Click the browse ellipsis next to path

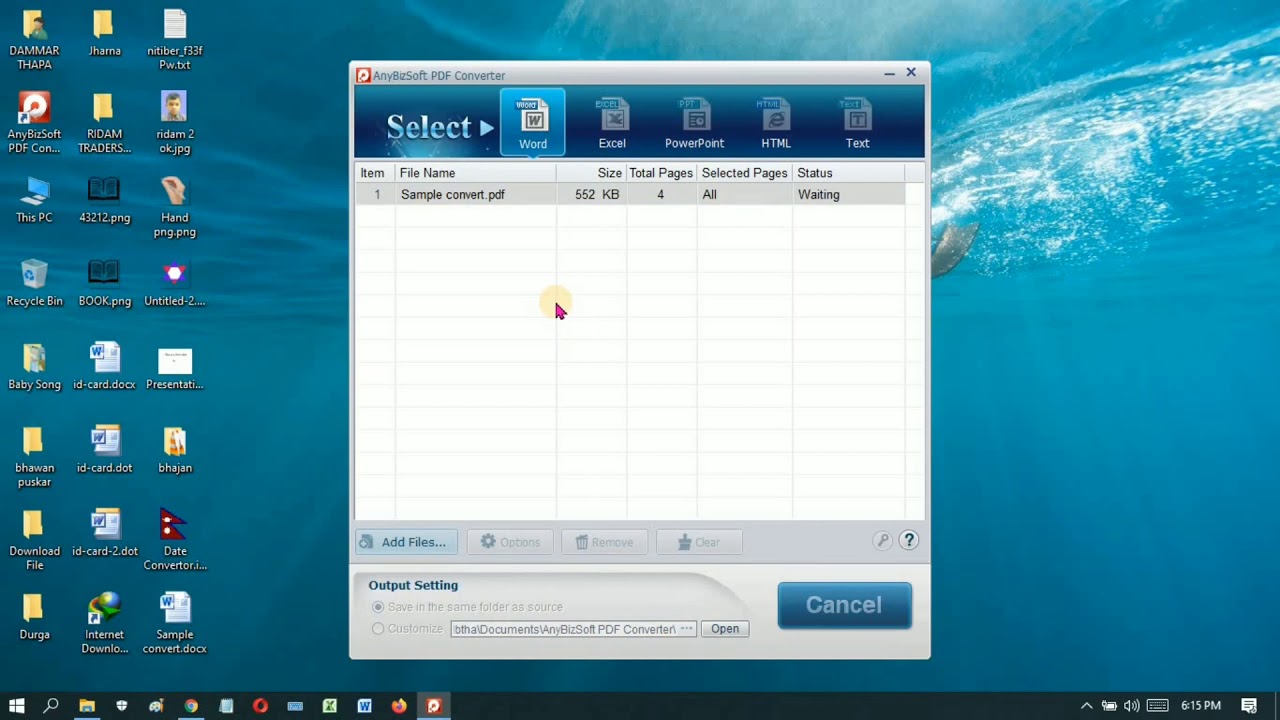click(x=687, y=629)
